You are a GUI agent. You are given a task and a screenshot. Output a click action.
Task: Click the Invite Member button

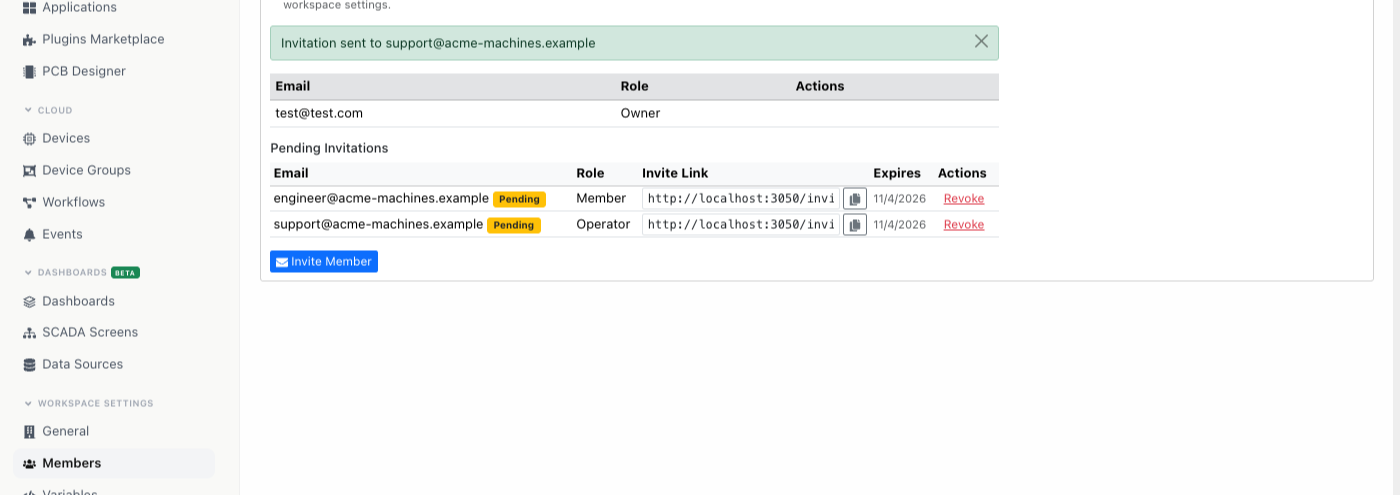click(324, 262)
